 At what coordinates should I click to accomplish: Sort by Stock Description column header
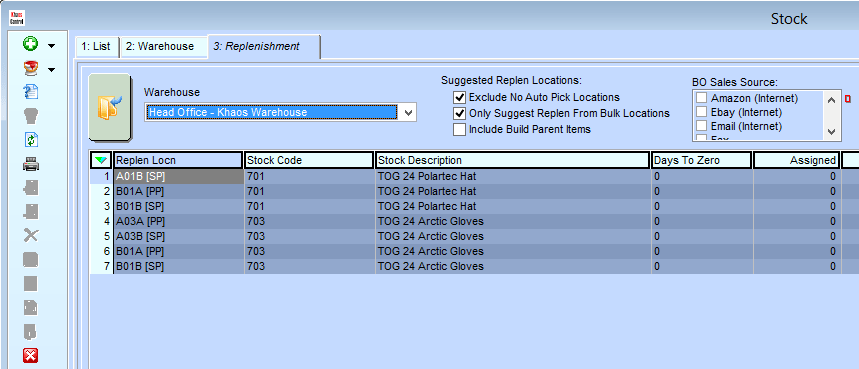click(x=512, y=160)
